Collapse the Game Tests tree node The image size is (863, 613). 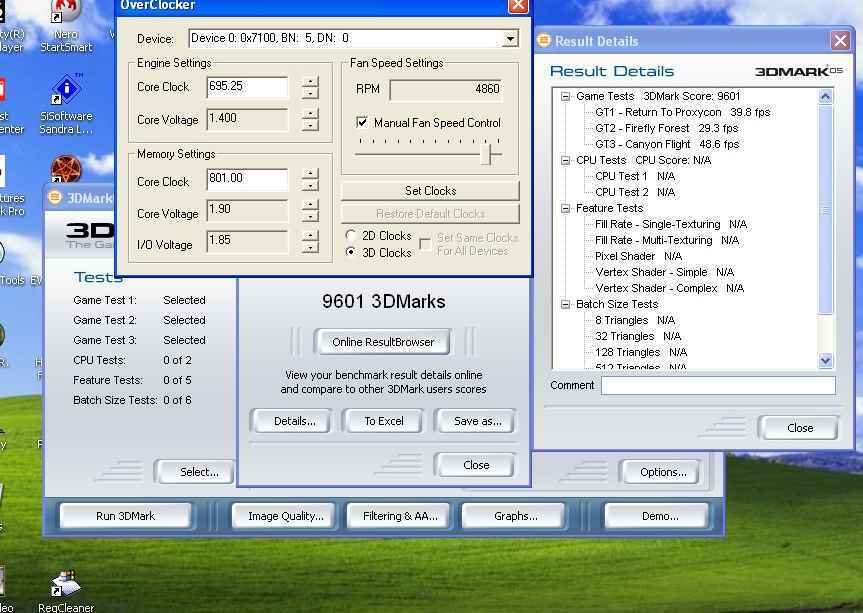(566, 97)
